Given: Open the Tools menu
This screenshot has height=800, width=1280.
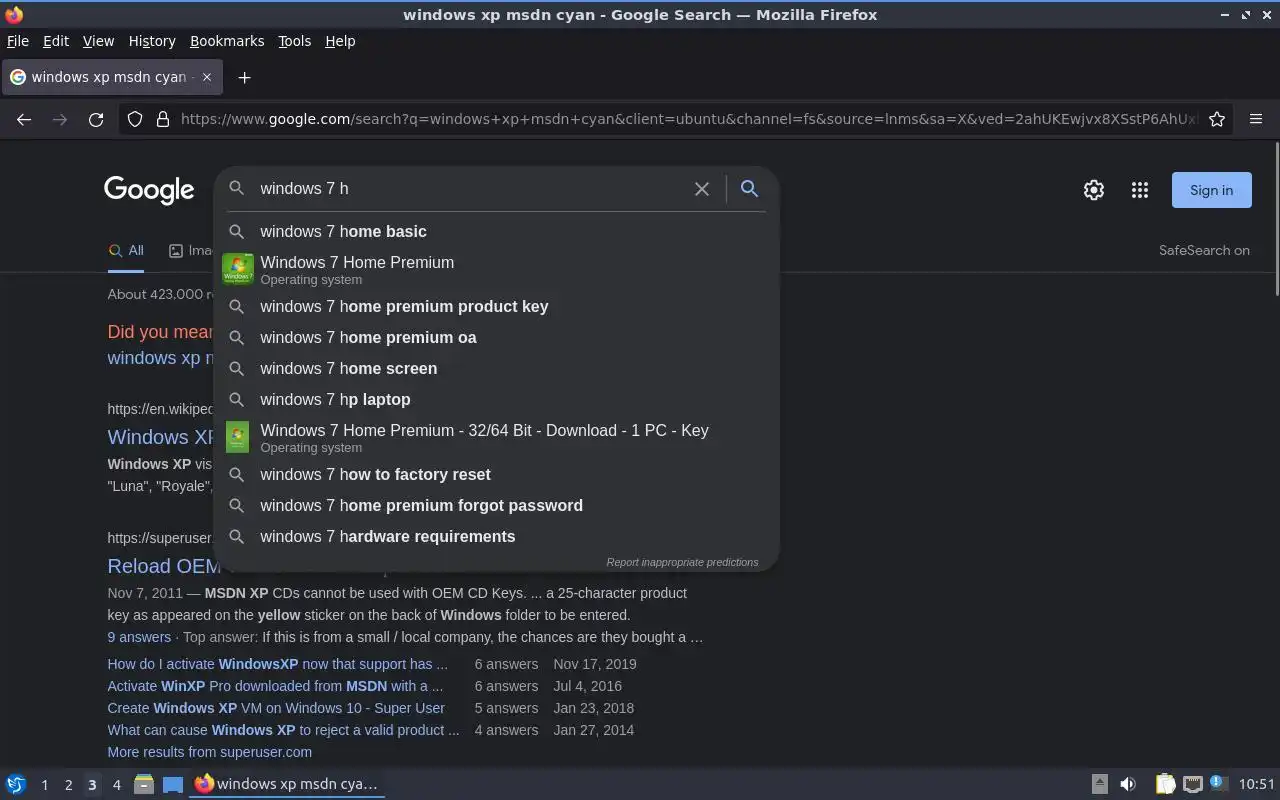Looking at the screenshot, I should [x=294, y=41].
